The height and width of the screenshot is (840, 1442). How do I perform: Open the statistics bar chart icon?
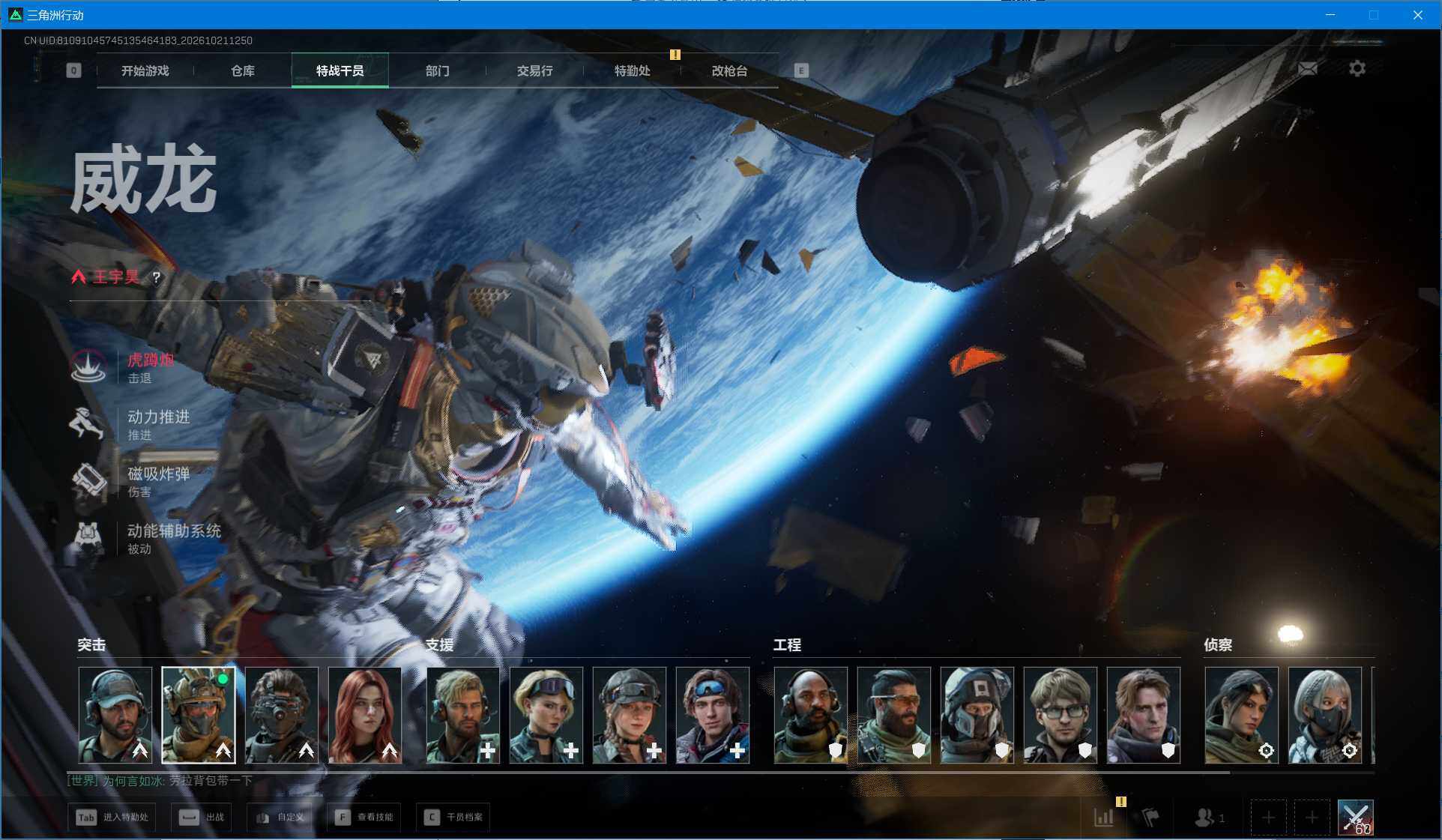(x=1104, y=818)
